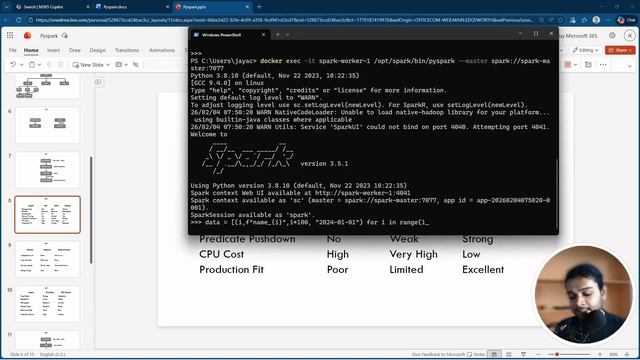The image size is (640, 360).
Task: Click the Undo arrow icon
Action: (x=13, y=64)
